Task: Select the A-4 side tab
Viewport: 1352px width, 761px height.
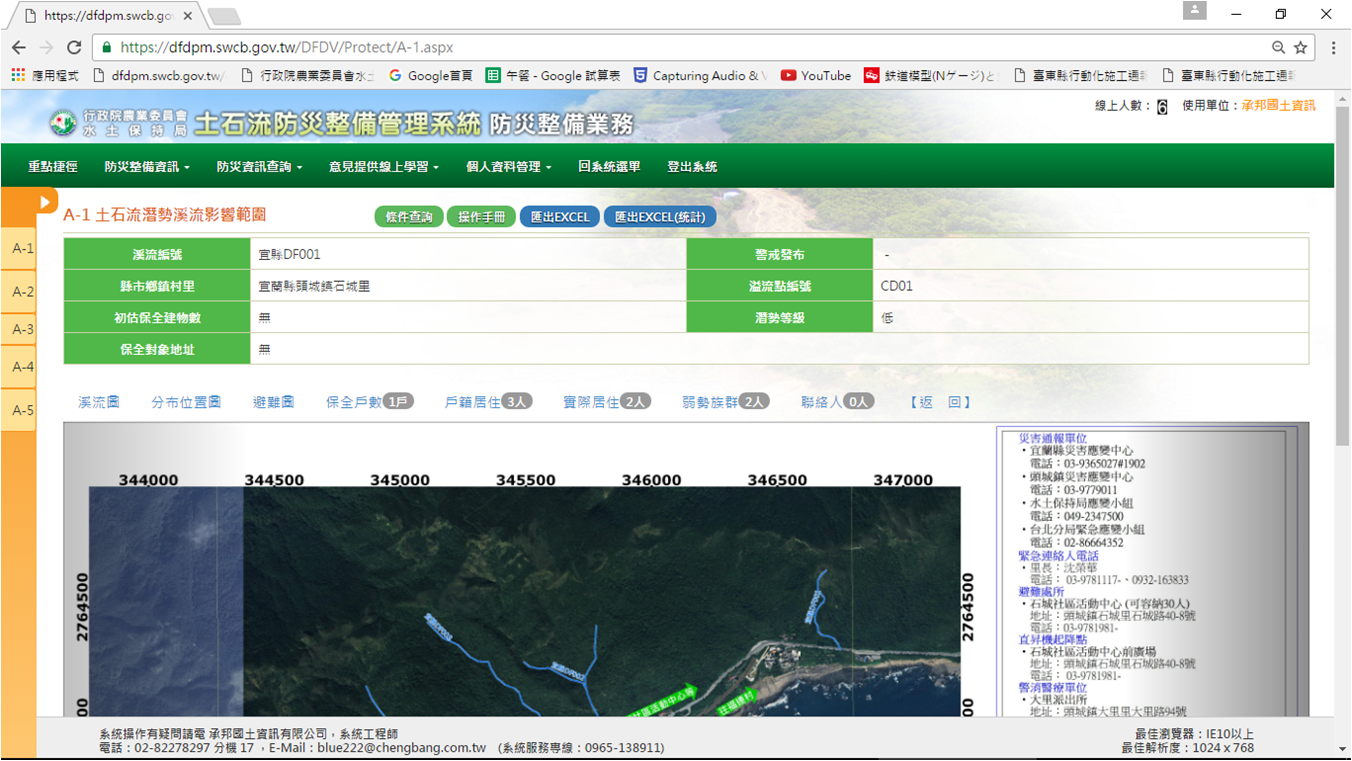Action: click(x=19, y=368)
